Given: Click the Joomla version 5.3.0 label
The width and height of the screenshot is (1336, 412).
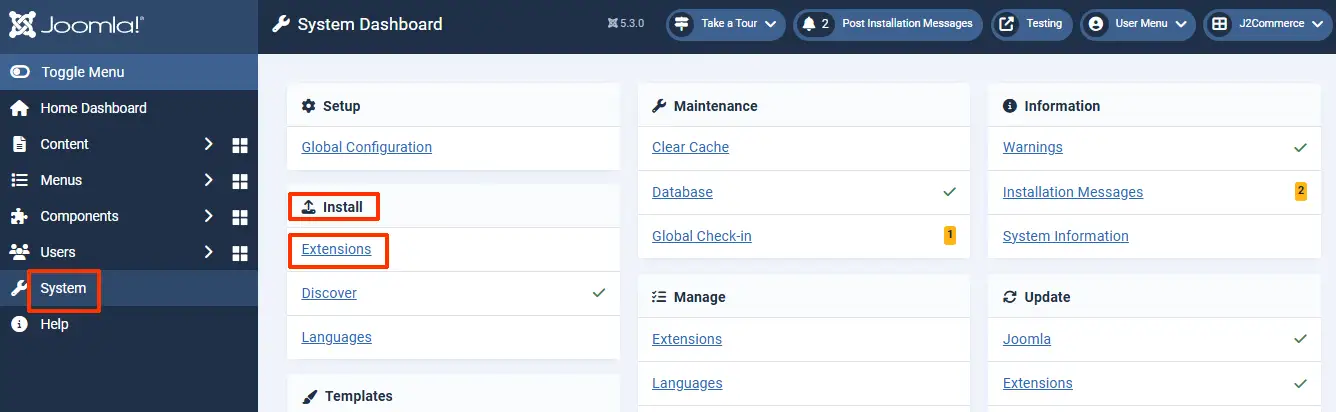Looking at the screenshot, I should [625, 24].
